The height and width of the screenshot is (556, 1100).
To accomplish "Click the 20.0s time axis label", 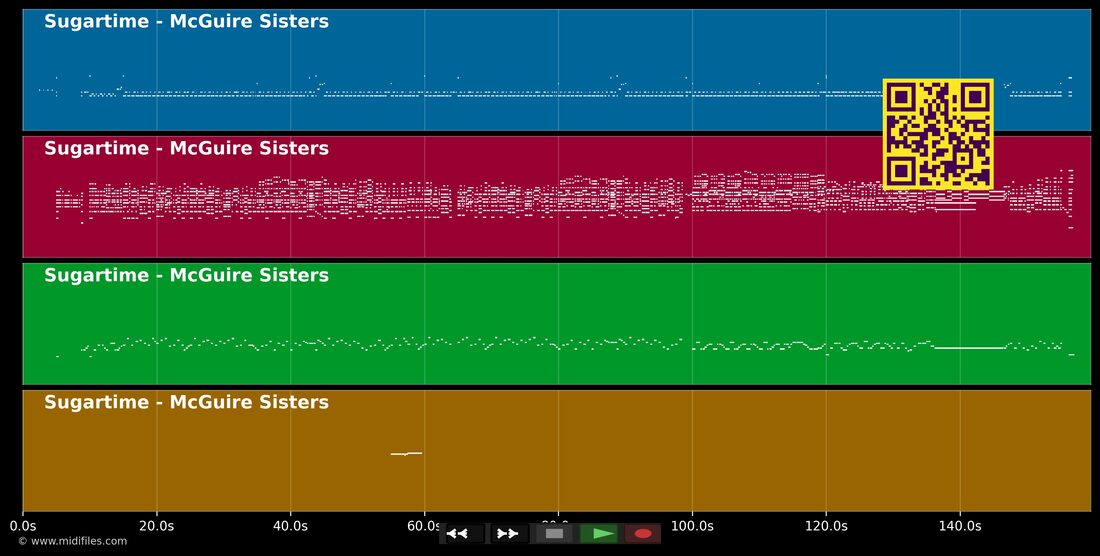I will 156,525.
